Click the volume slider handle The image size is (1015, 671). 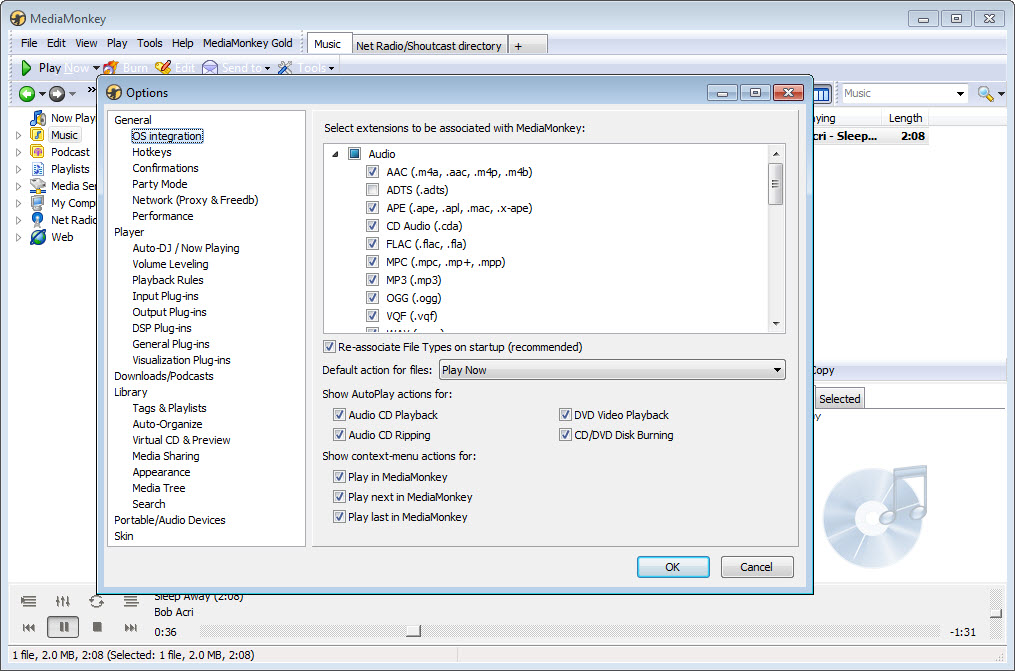click(x=996, y=613)
